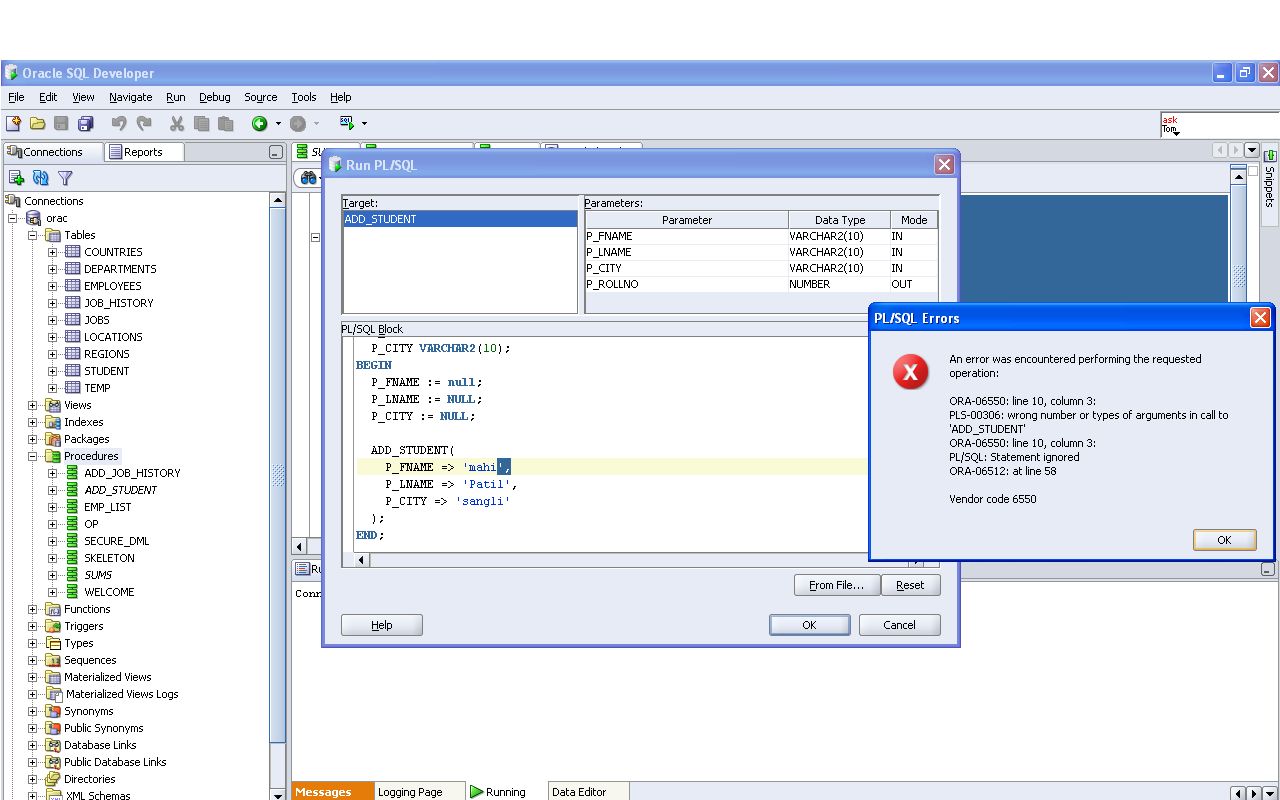This screenshot has width=1280, height=800.
Task: Click the From File... button
Action: [x=836, y=585]
